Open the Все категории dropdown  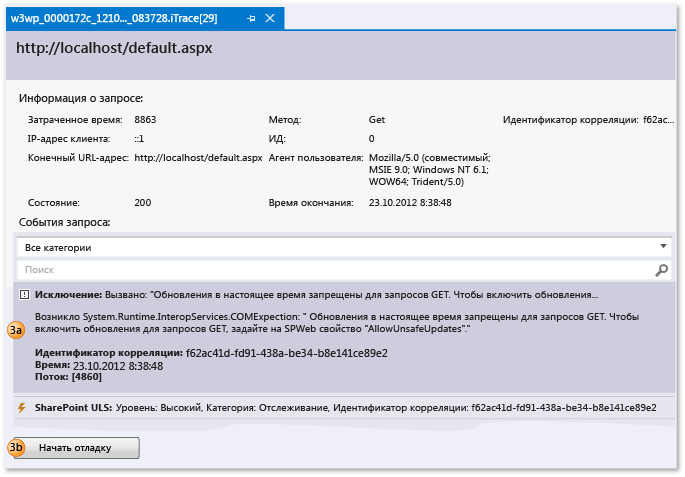click(344, 247)
